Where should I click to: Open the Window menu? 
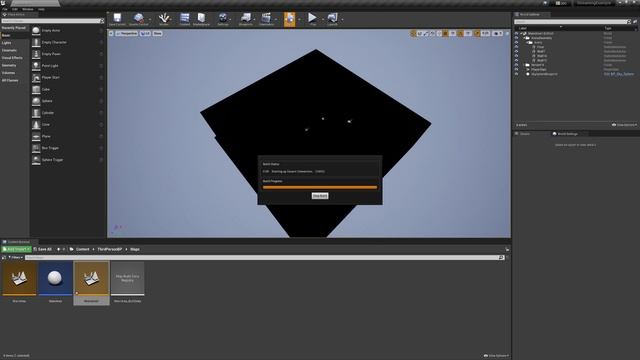tap(28, 9)
